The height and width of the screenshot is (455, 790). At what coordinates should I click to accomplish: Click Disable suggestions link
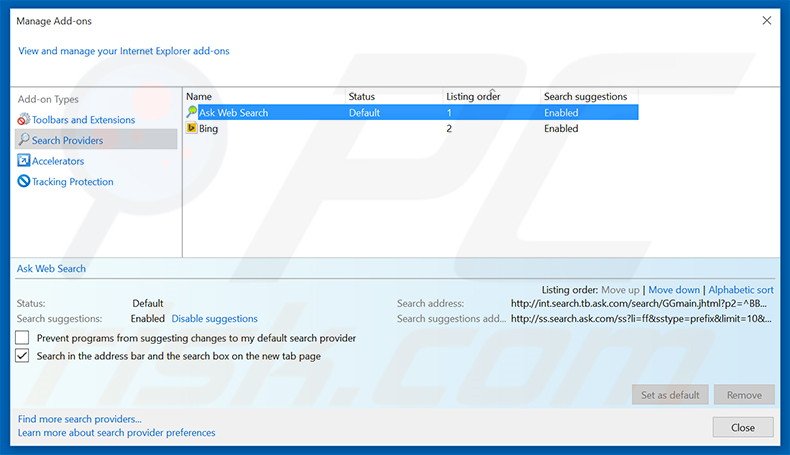[215, 318]
